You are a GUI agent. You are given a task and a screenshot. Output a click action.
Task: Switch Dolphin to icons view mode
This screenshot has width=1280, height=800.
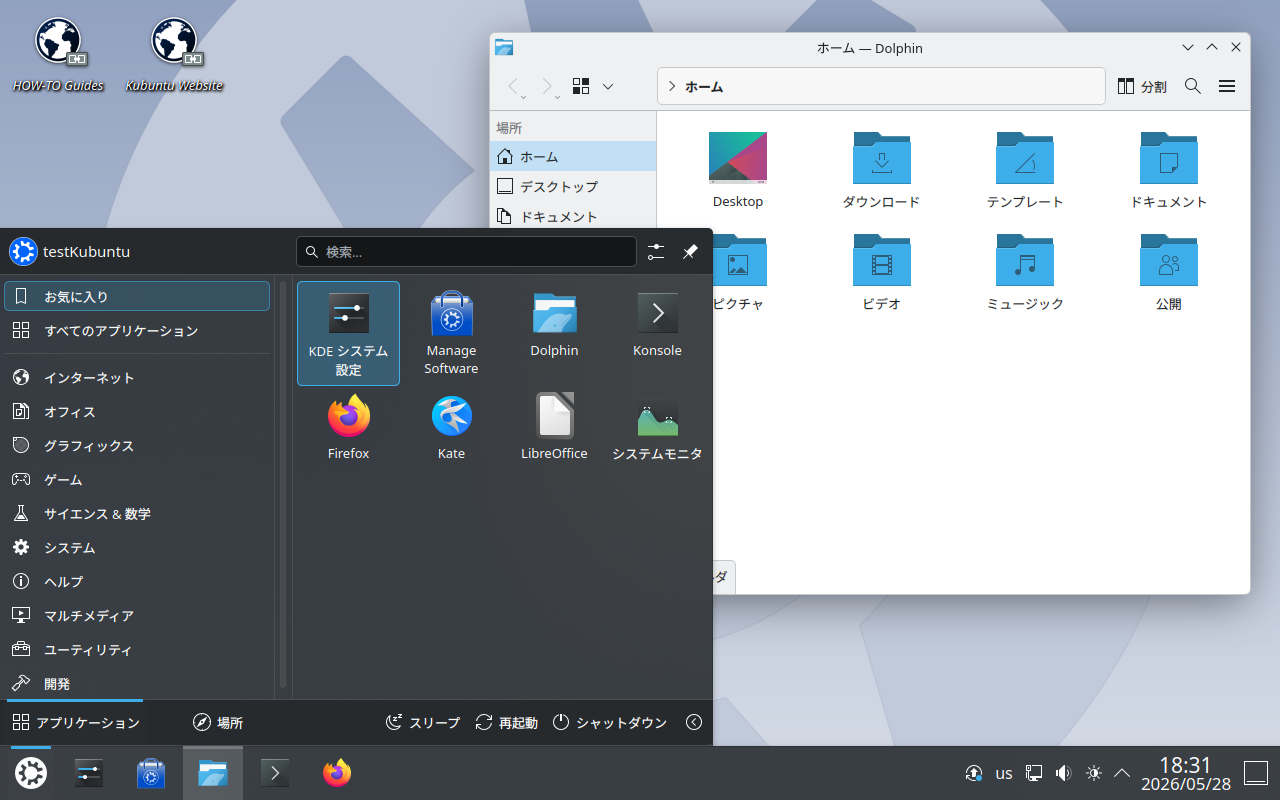click(x=581, y=86)
